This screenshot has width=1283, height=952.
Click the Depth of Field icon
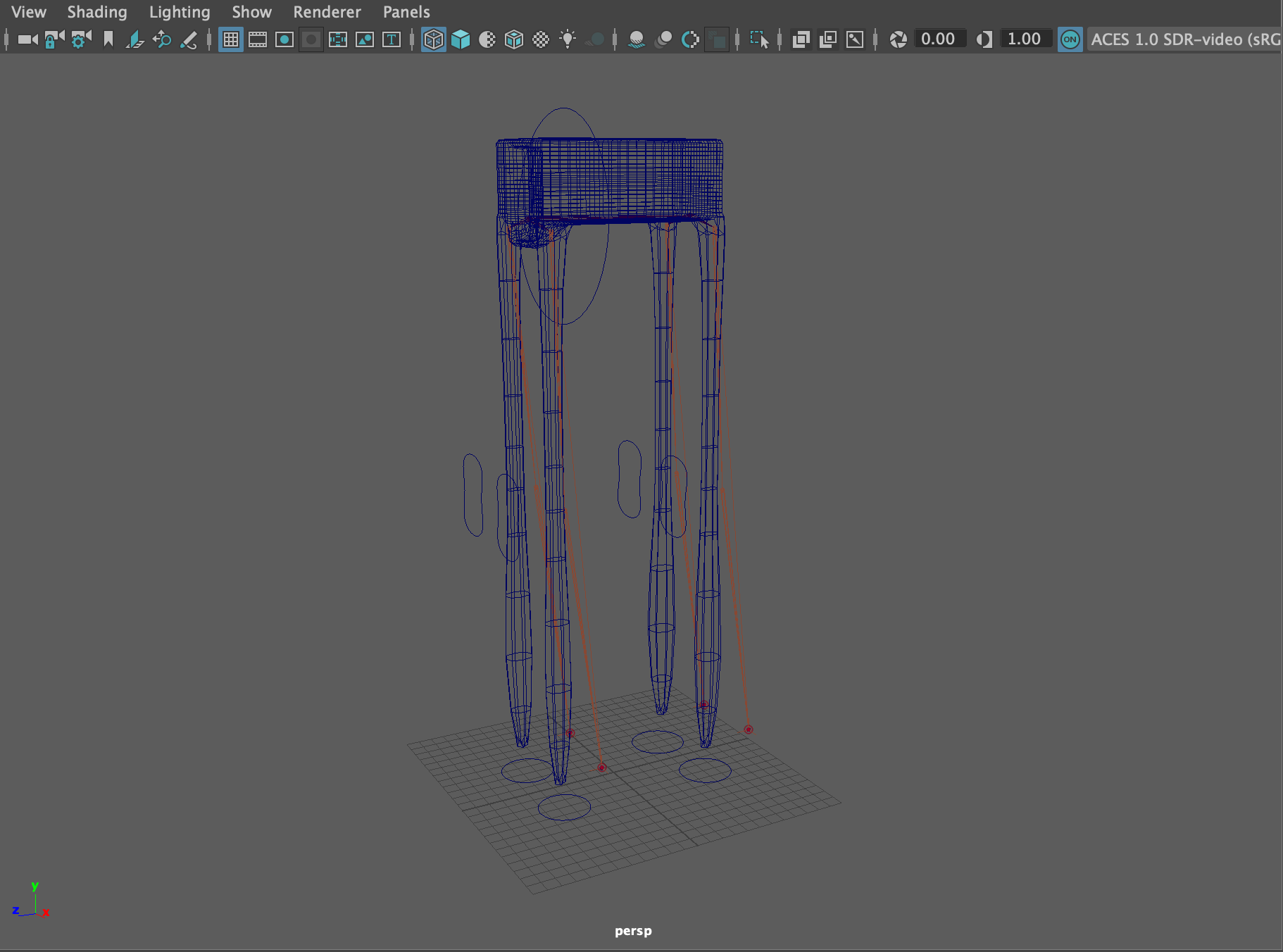pyautogui.click(x=717, y=39)
